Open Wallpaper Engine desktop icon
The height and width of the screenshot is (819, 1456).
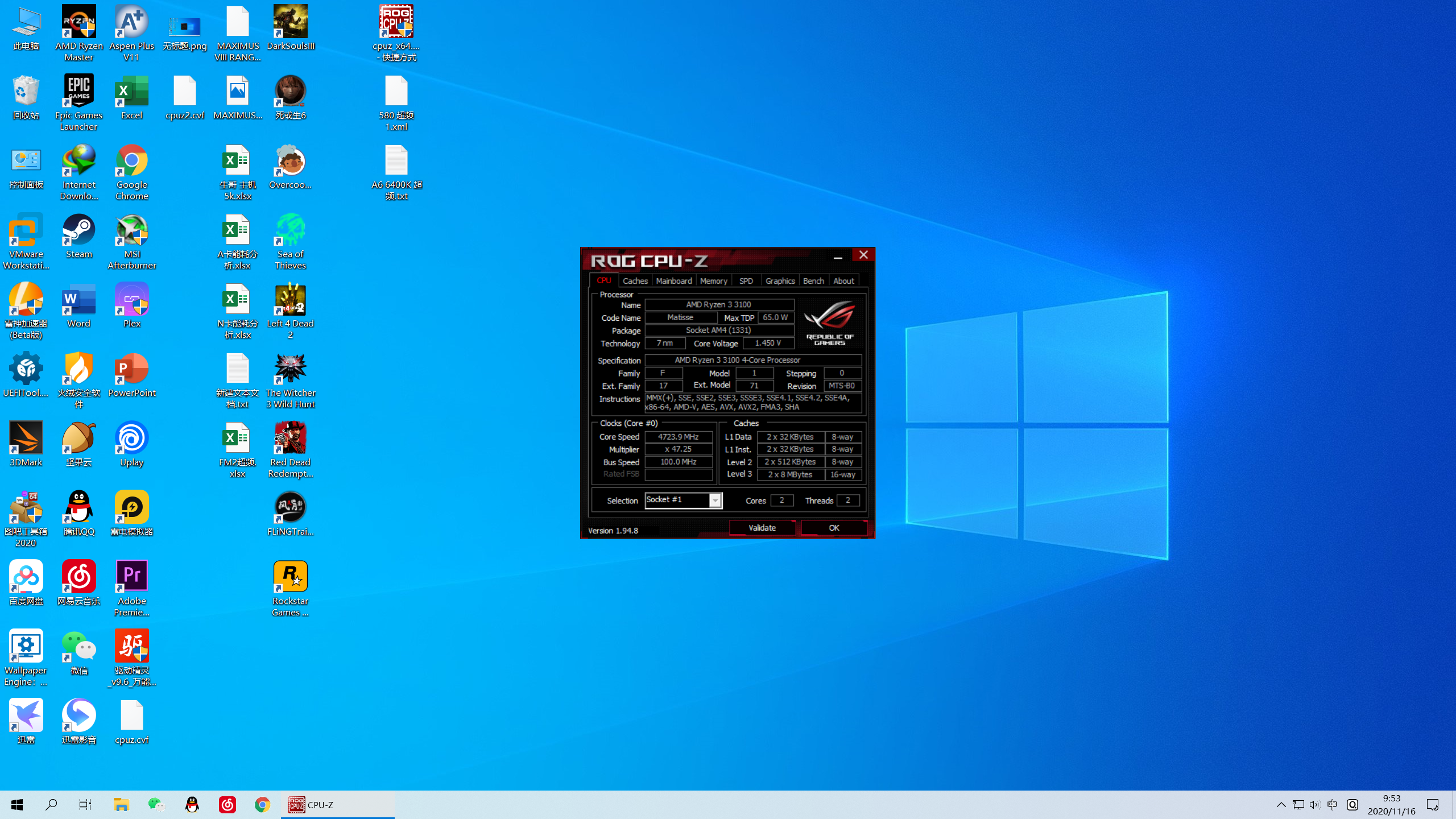pos(26,657)
